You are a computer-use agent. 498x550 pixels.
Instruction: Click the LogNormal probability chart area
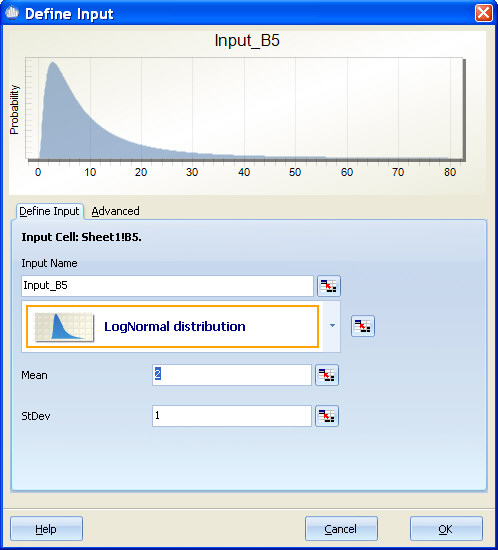(244, 108)
